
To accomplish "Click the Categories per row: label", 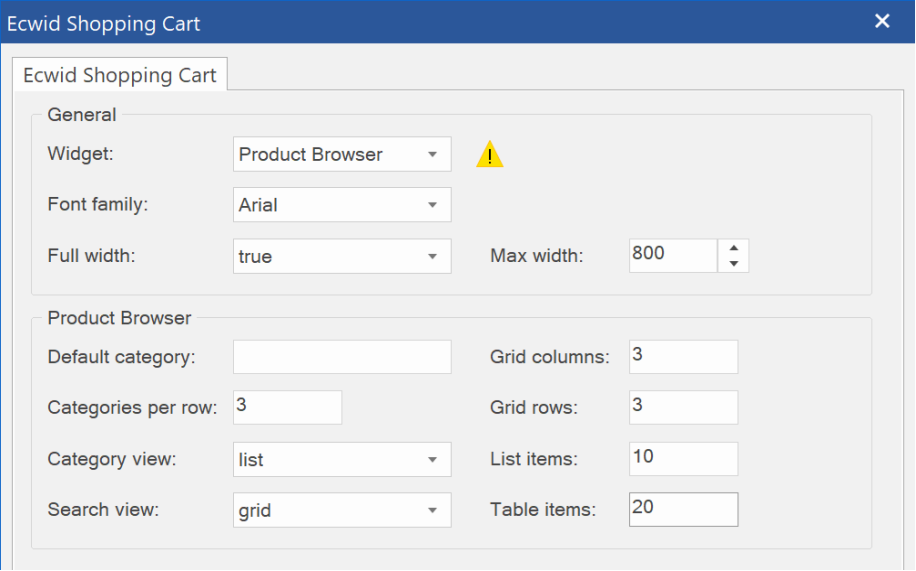I will [132, 407].
